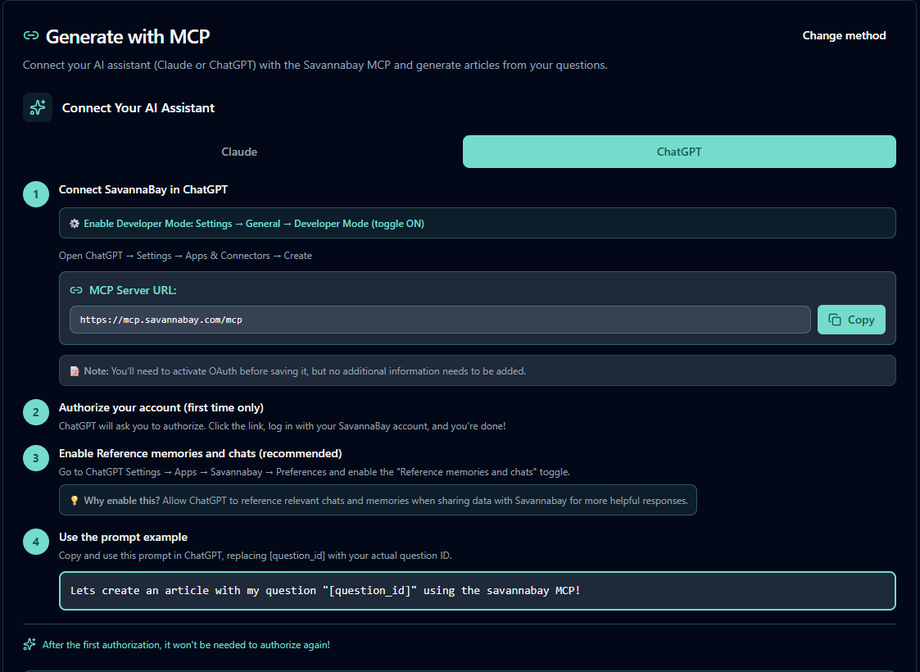The width and height of the screenshot is (920, 672).
Task: Click the Use the prompt example heading
Action: pos(123,537)
